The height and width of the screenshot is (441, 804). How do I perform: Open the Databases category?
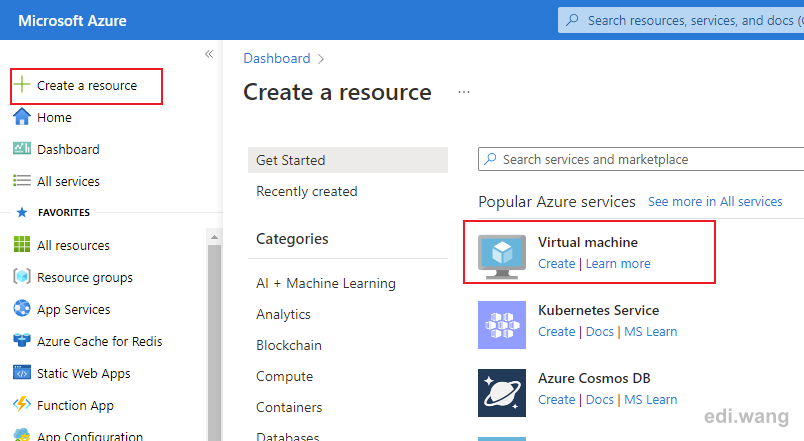[287, 436]
